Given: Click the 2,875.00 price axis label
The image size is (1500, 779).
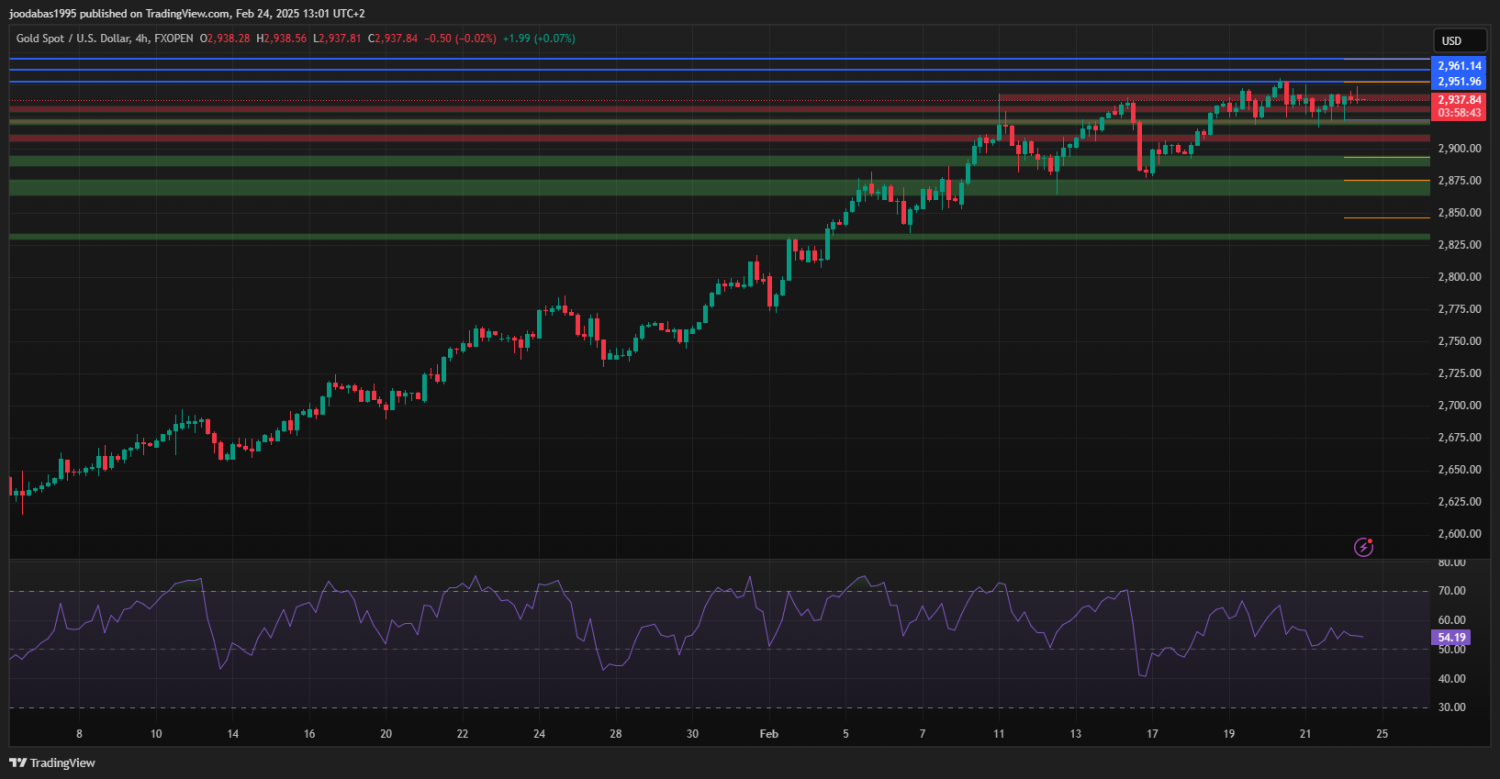Looking at the screenshot, I should 1458,181.
